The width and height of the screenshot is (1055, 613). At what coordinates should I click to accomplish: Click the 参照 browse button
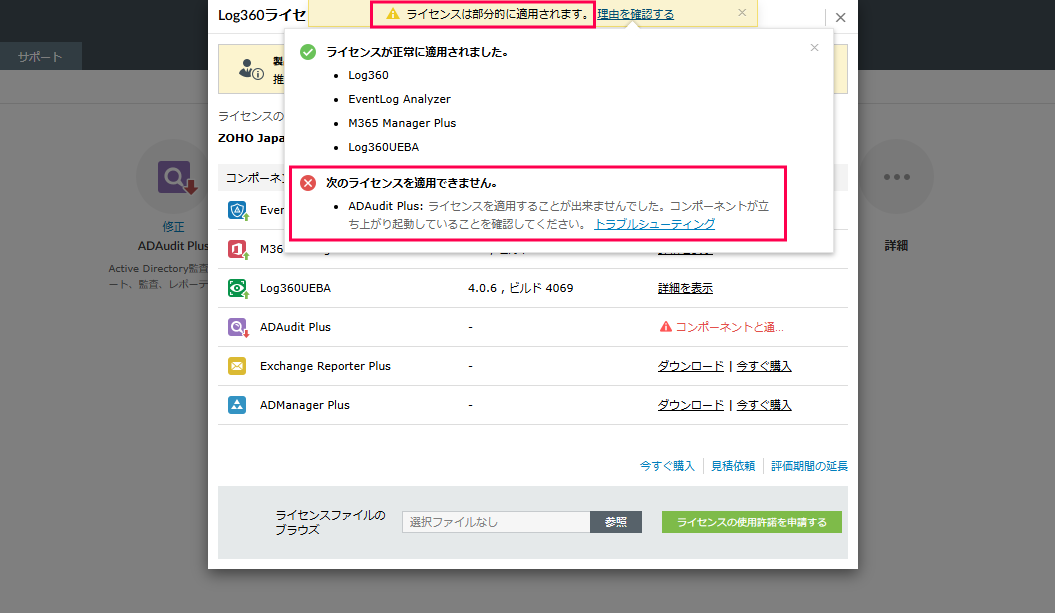tap(616, 522)
